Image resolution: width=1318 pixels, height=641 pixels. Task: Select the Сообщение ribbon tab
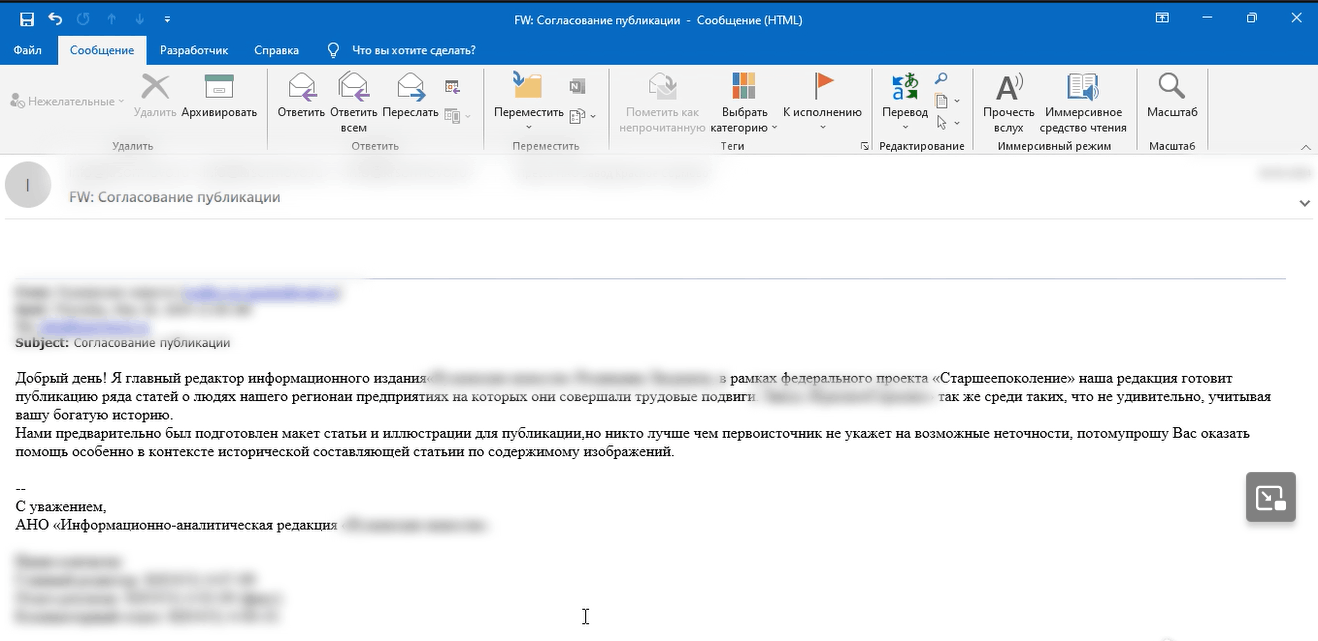[102, 50]
